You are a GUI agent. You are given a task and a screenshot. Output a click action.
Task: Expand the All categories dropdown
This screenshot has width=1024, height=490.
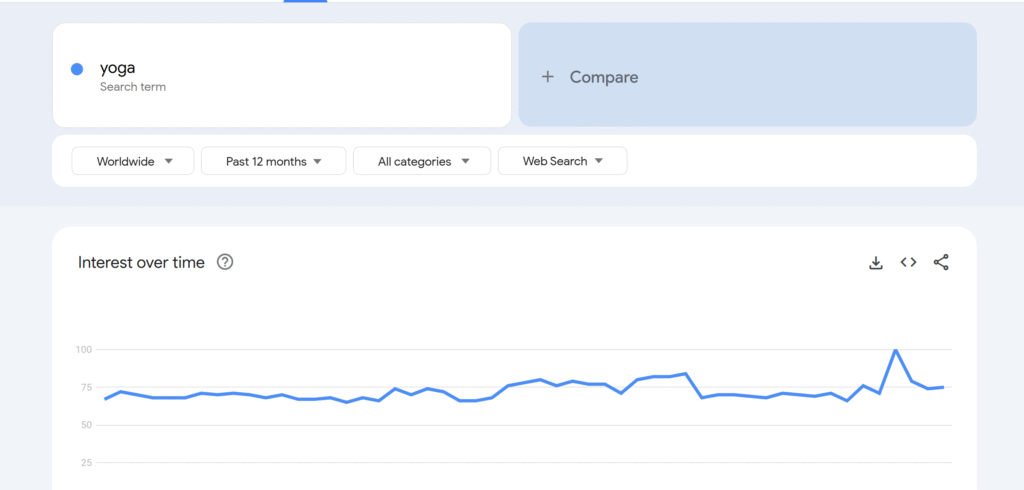[422, 161]
